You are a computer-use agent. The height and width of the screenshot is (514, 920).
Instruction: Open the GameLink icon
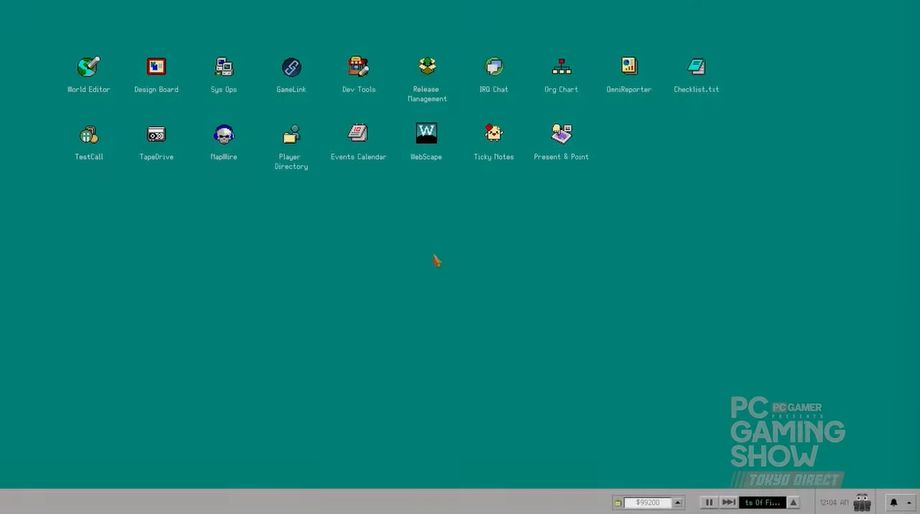tap(291, 67)
